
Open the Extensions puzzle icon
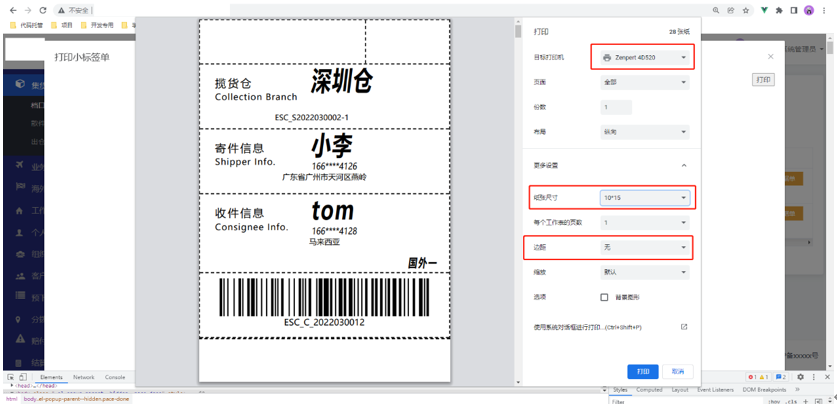pyautogui.click(x=779, y=10)
